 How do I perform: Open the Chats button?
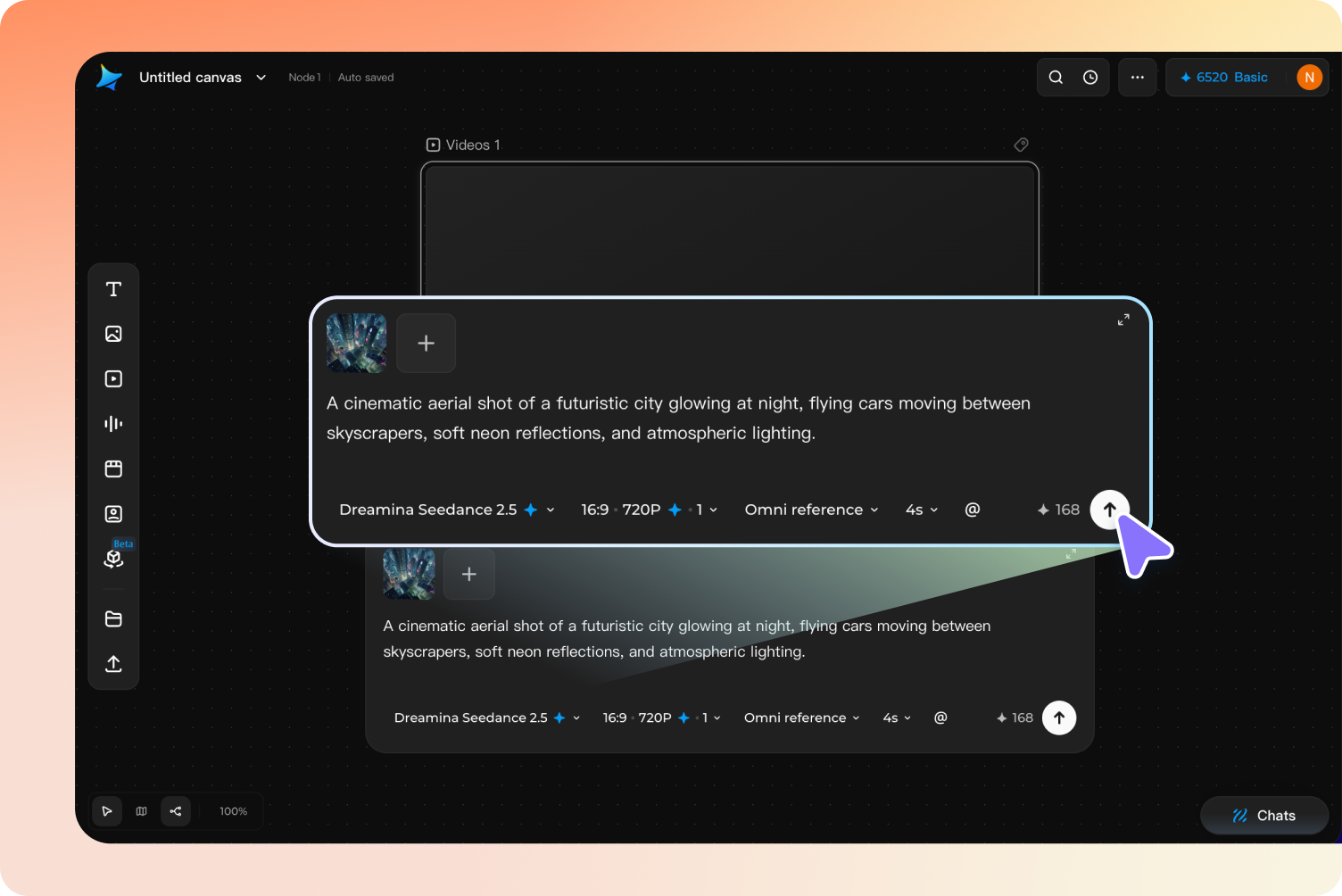click(x=1264, y=816)
